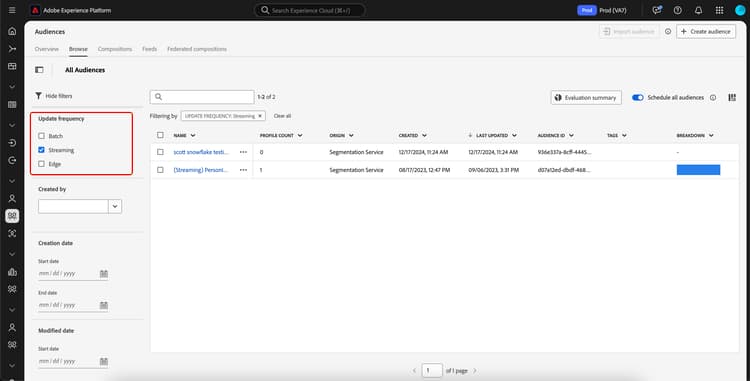Open Start date calendar under Modified date
The width and height of the screenshot is (750, 381).
click(x=104, y=362)
